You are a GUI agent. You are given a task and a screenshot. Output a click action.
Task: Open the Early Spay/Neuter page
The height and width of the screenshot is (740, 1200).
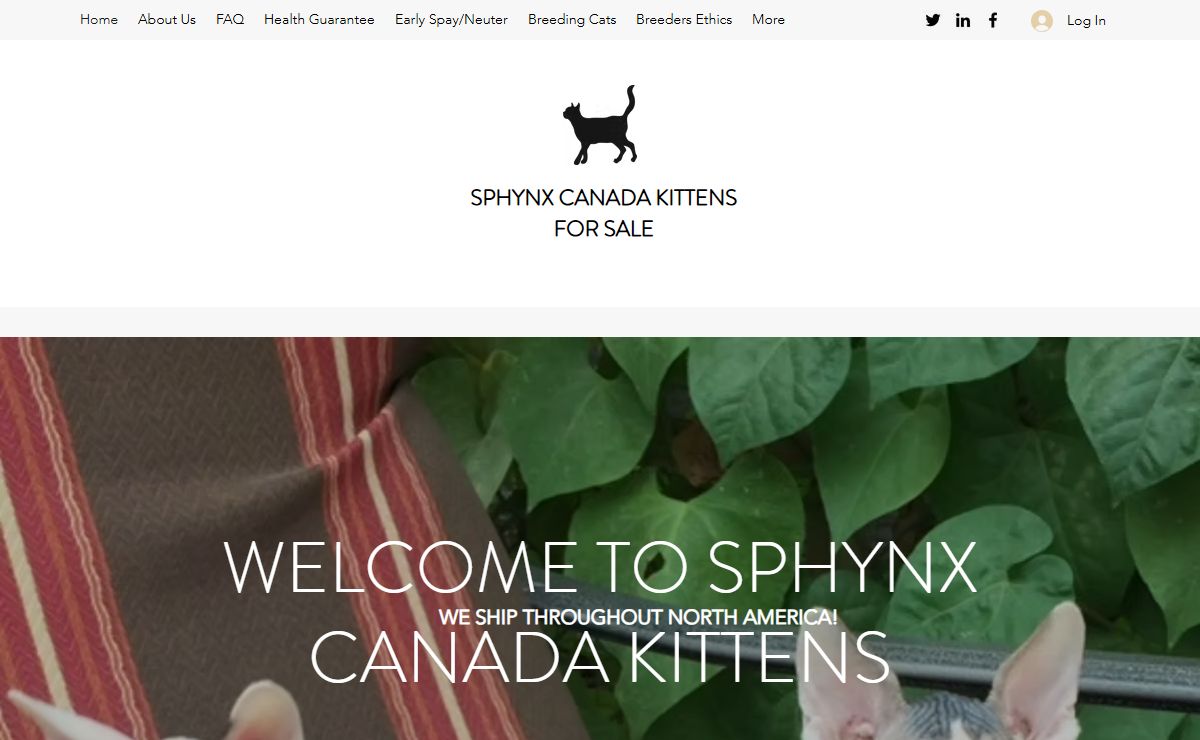451,19
